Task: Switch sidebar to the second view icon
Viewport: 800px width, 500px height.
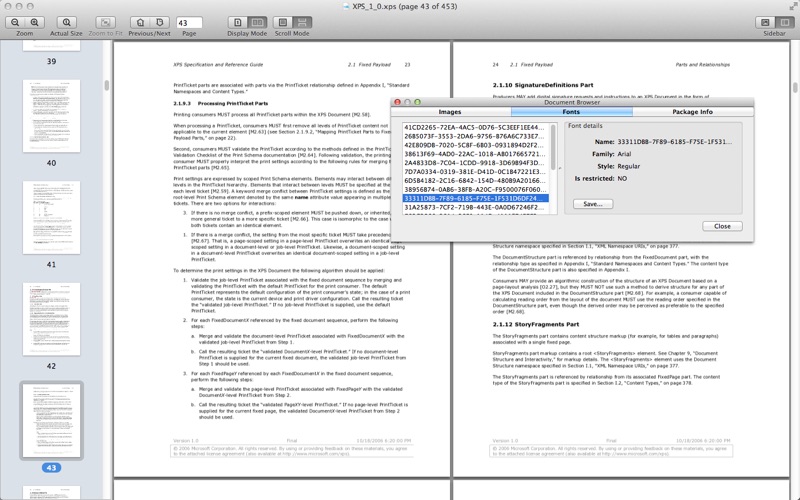Action: 784,22
